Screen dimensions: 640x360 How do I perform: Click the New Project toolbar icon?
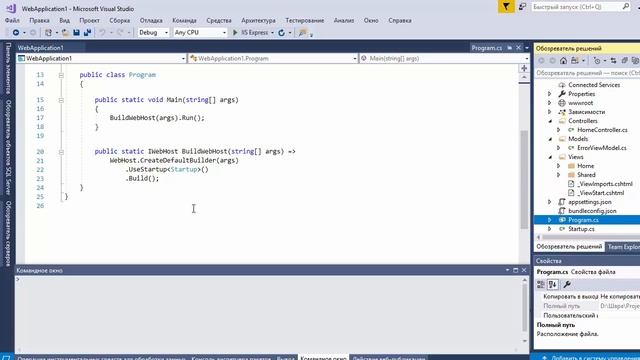point(48,33)
